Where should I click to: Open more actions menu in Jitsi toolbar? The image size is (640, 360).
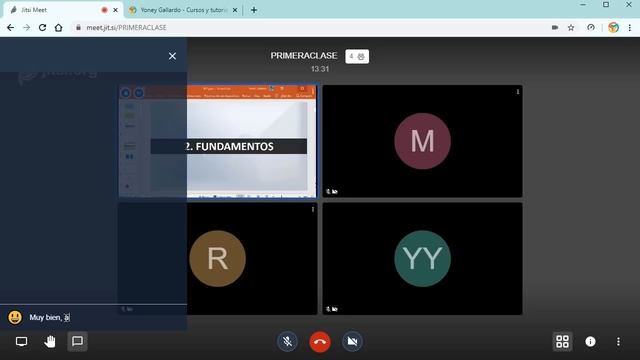(618, 342)
